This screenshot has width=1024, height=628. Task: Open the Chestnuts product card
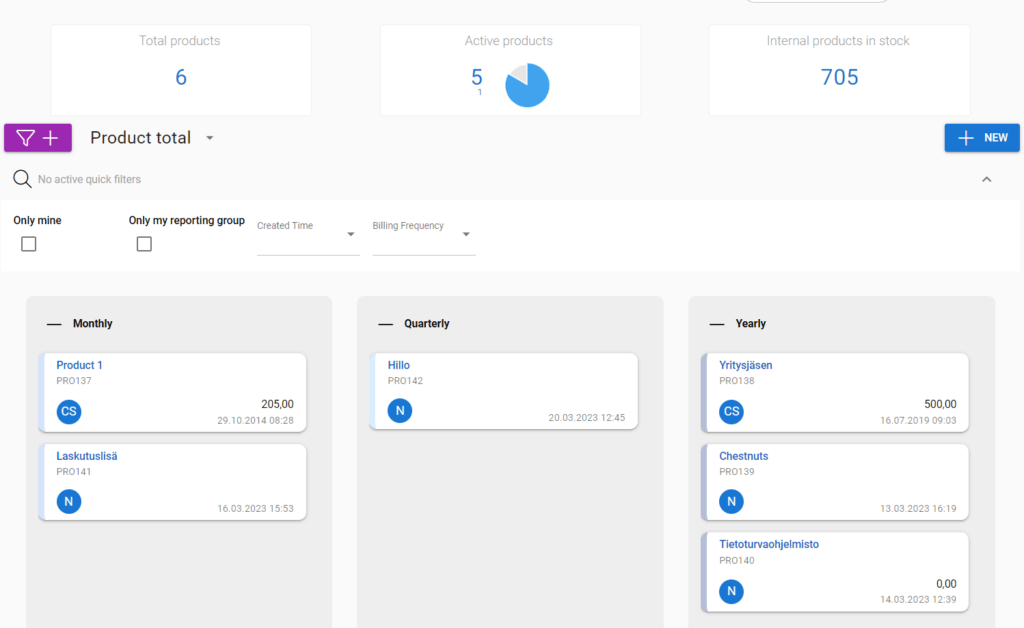pyautogui.click(x=744, y=455)
